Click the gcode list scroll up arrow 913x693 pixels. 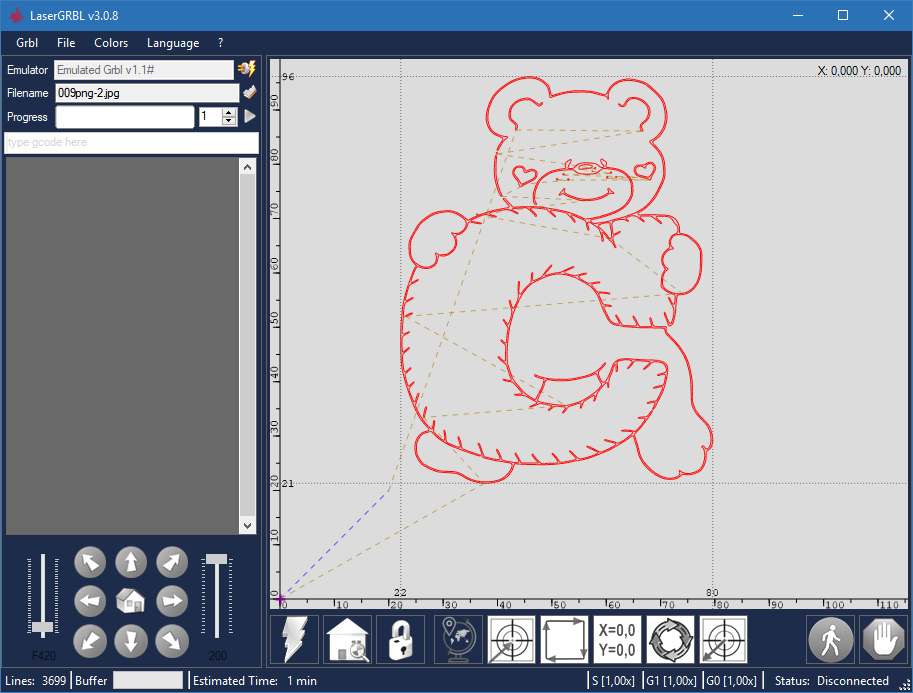[247, 168]
